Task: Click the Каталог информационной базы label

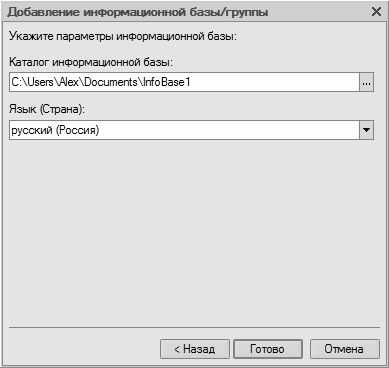Action: 91,62
